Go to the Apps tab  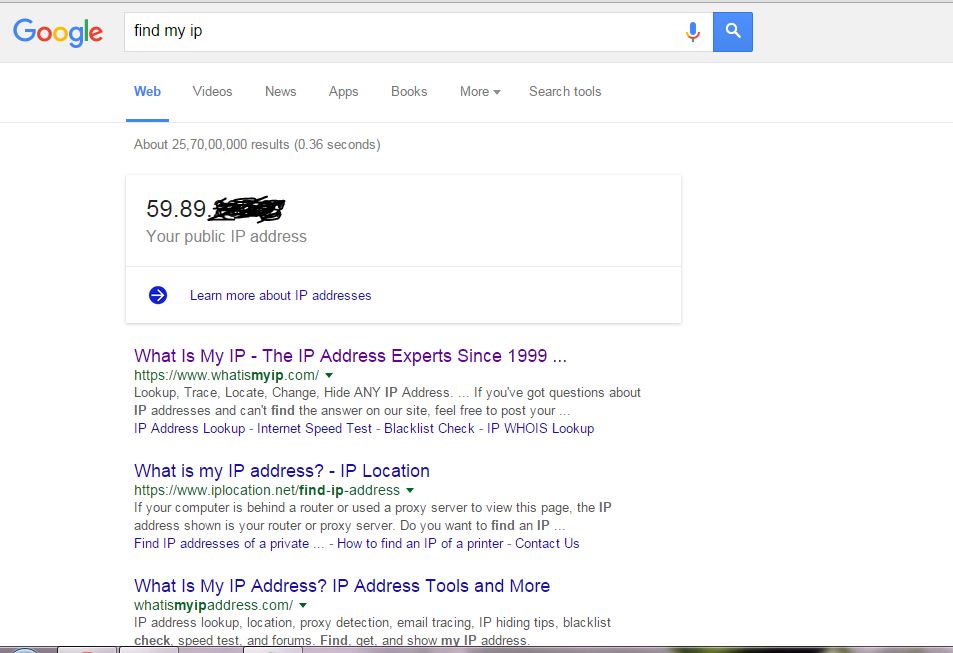(x=343, y=91)
